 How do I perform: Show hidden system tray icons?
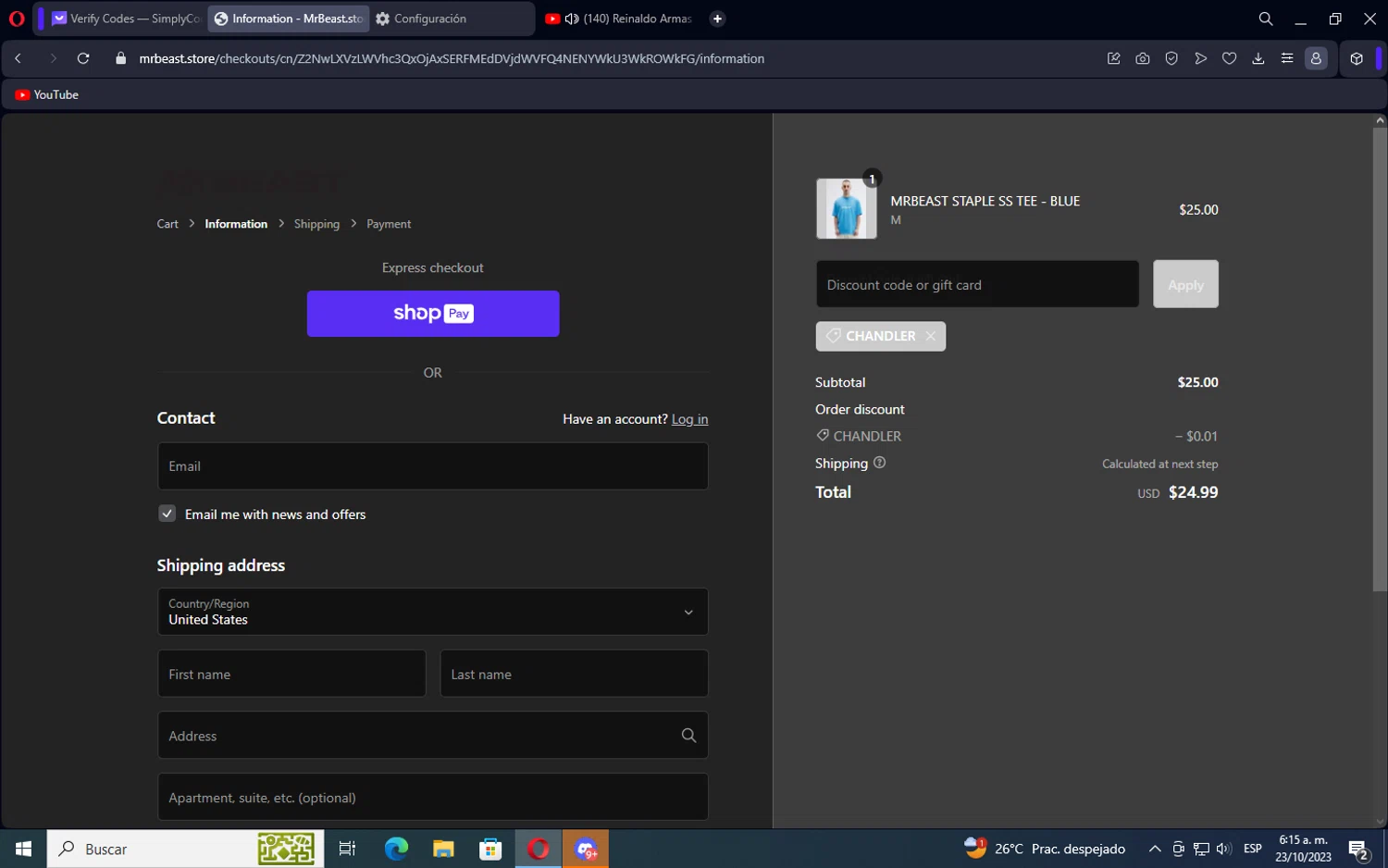coord(1155,849)
